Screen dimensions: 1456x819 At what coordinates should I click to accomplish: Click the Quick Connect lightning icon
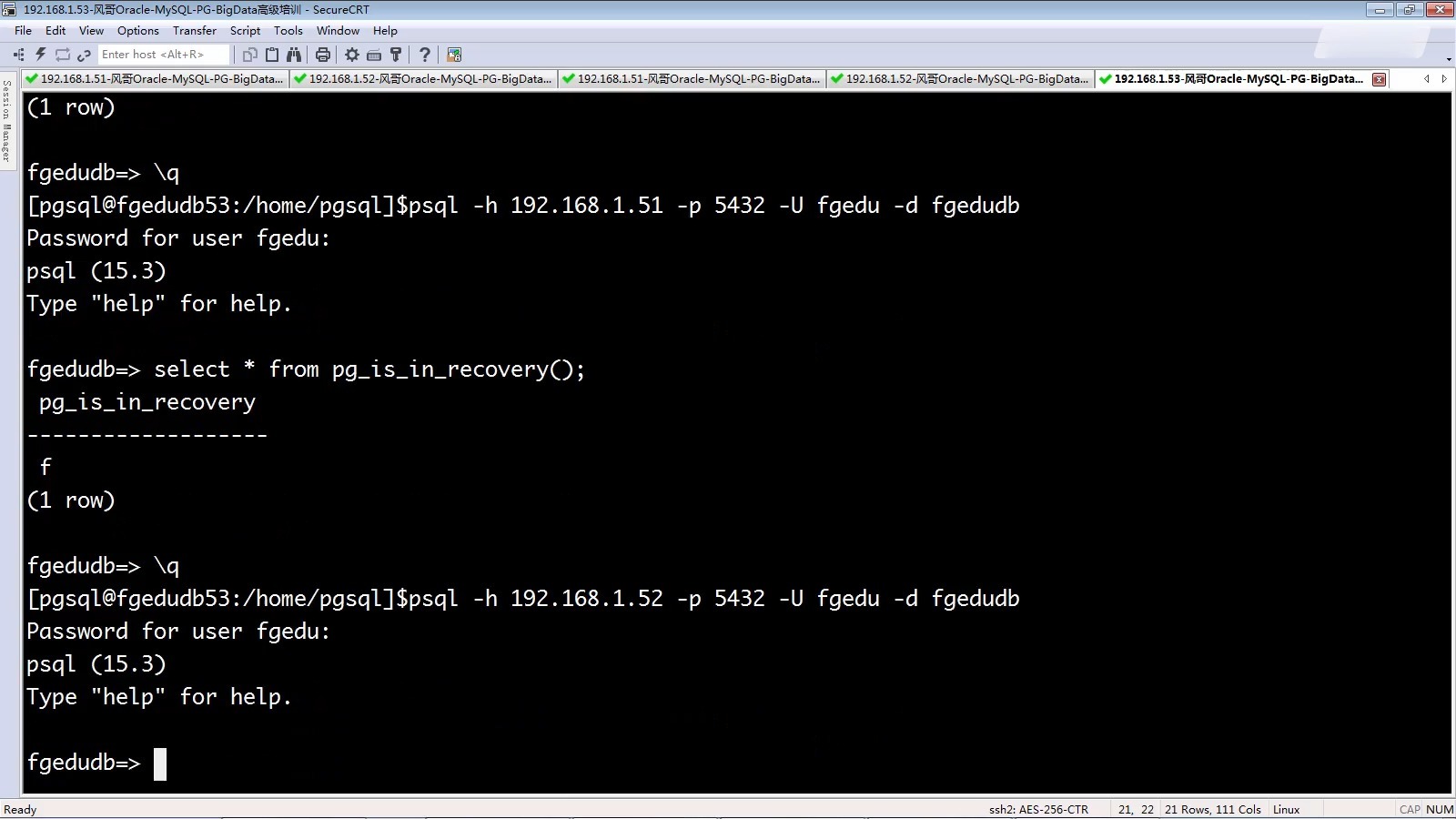point(41,55)
